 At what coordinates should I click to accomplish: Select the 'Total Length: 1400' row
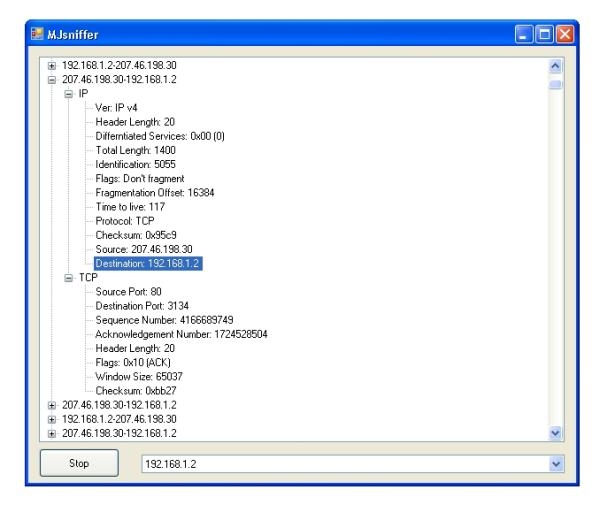(x=135, y=150)
